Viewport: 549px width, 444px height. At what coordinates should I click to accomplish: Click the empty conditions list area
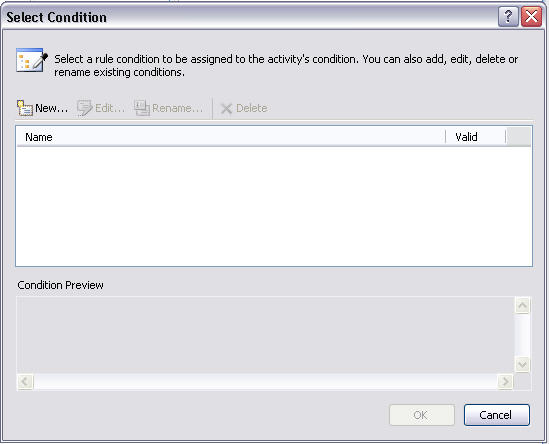[x=274, y=206]
